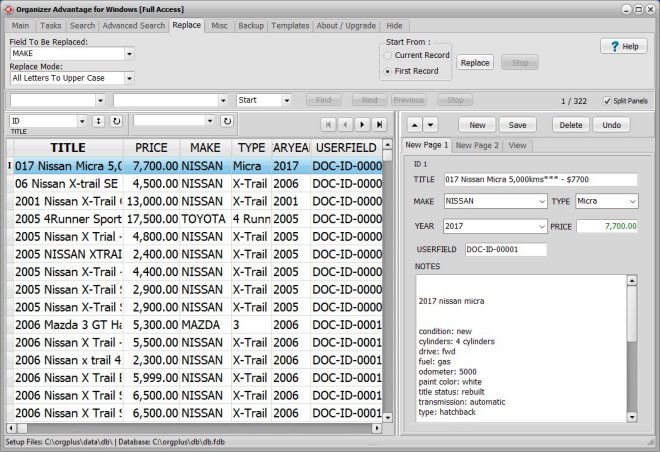Click the TITLE column header

tap(68, 148)
